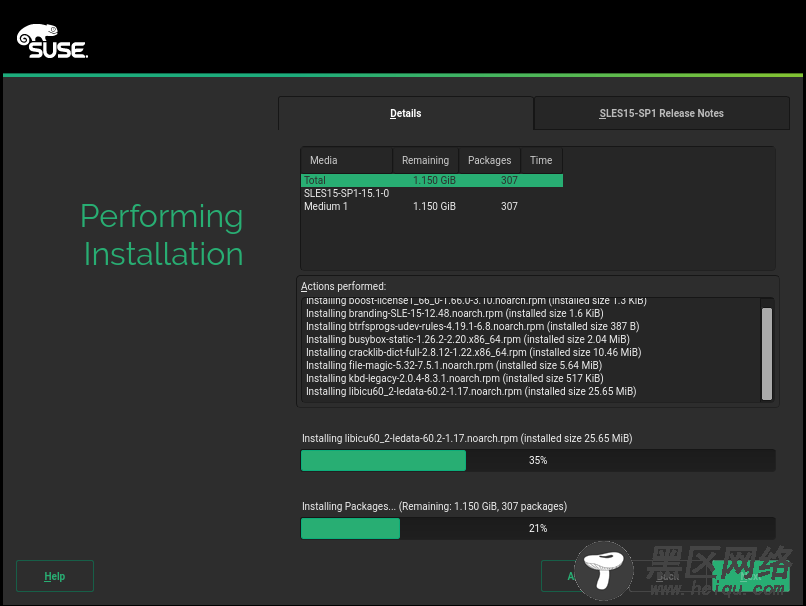This screenshot has width=806, height=606.
Task: Click the Time column header
Action: 541,160
